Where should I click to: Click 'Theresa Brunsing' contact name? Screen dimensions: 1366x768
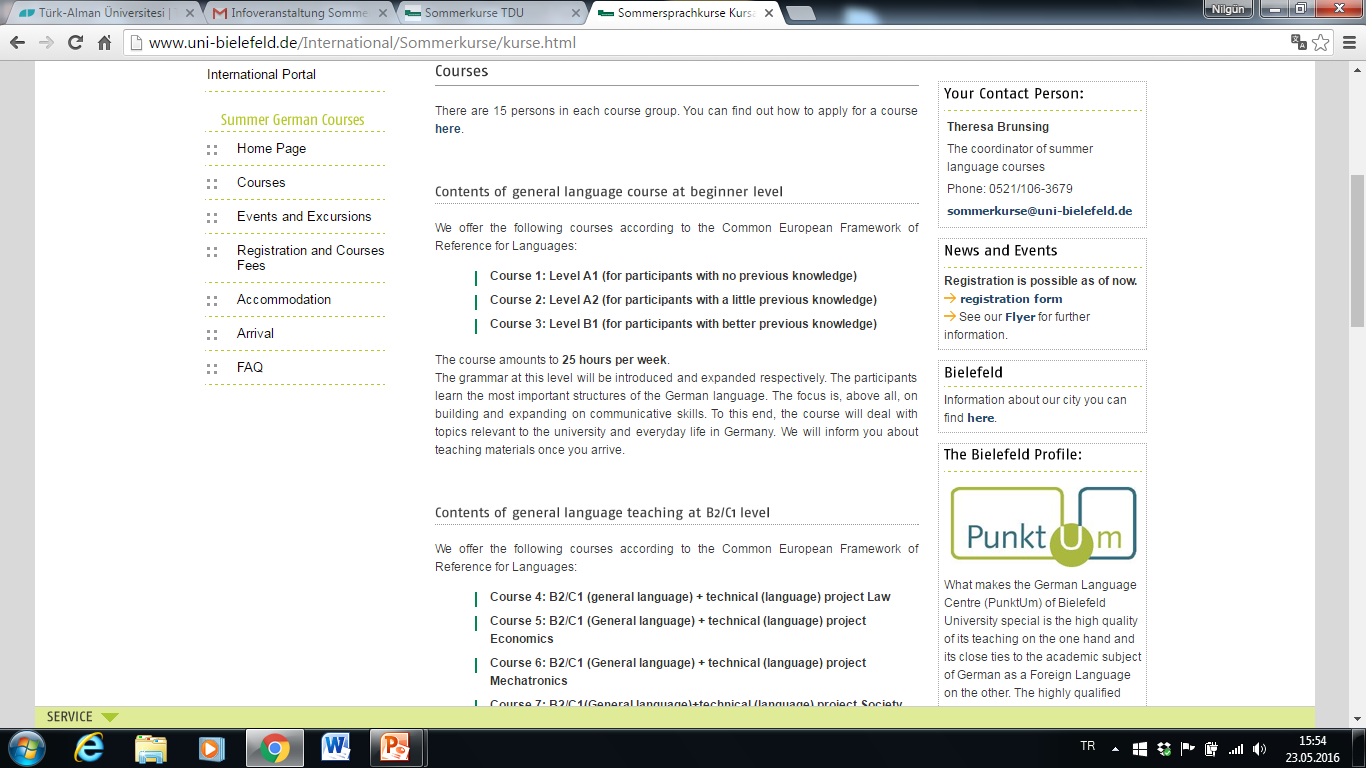[x=998, y=127]
